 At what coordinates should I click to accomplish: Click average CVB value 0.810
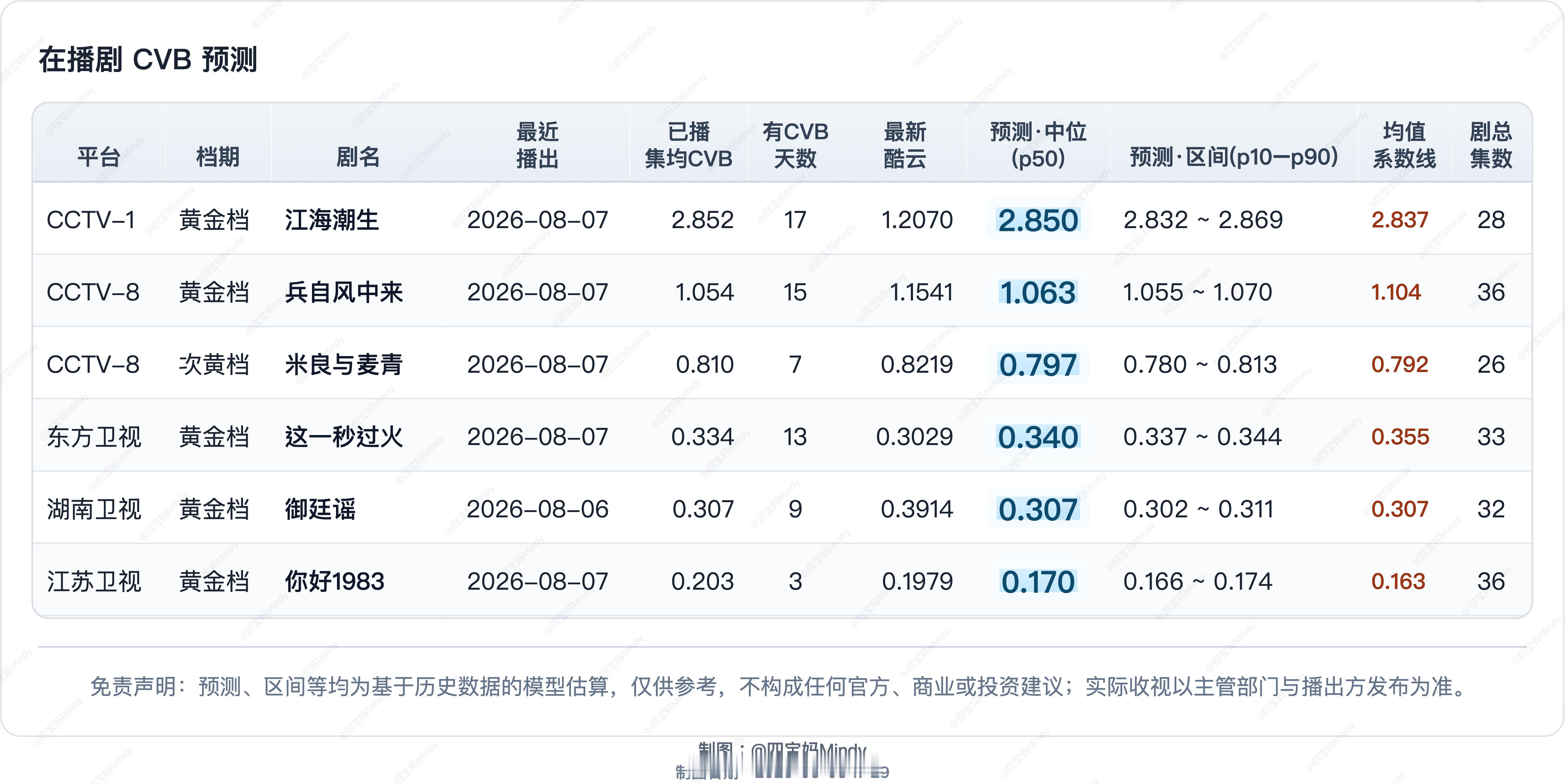[x=705, y=364]
